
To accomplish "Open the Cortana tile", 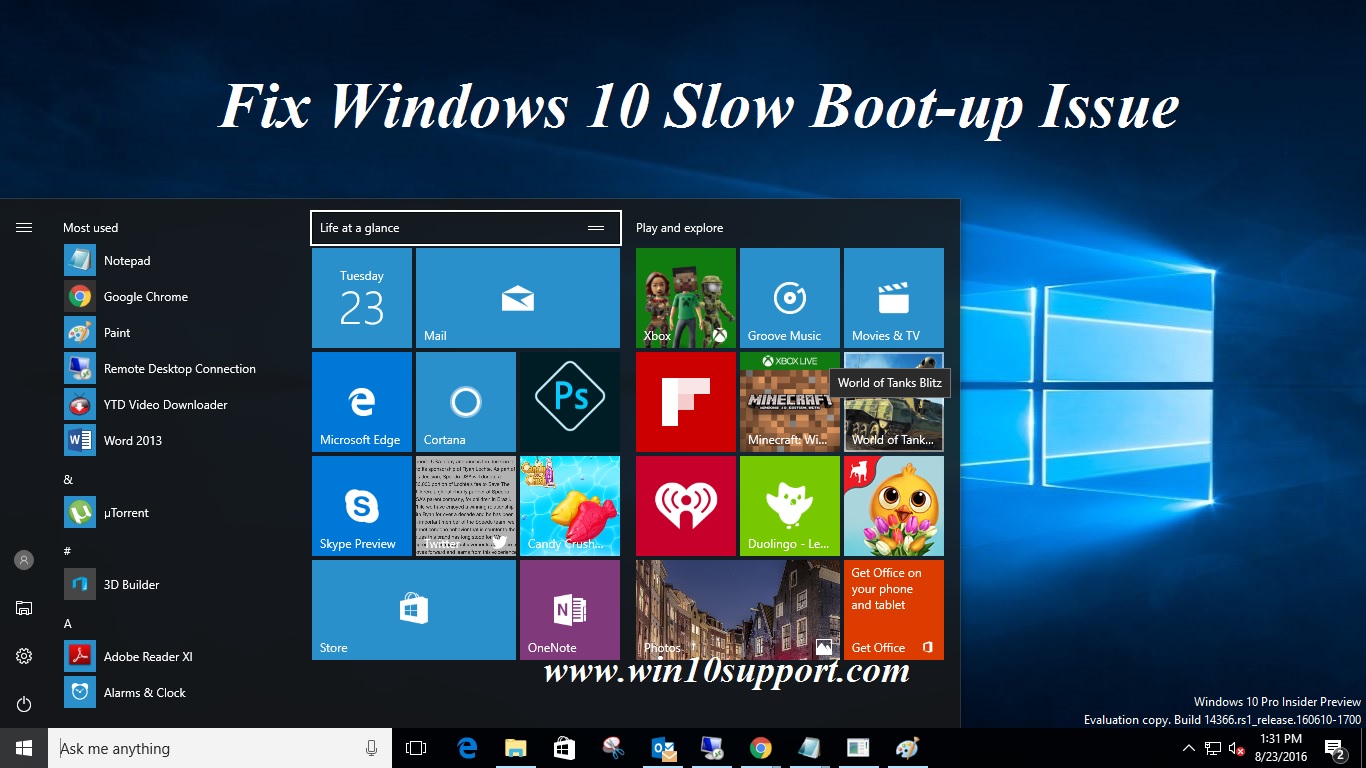I will coord(466,402).
